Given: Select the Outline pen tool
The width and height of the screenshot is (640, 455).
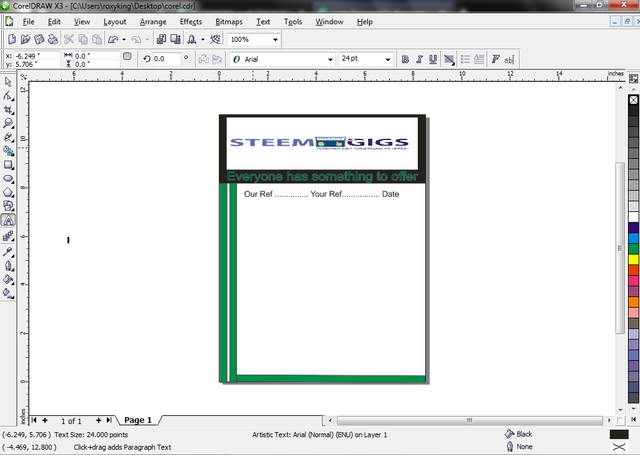Looking at the screenshot, I should 8,266.
